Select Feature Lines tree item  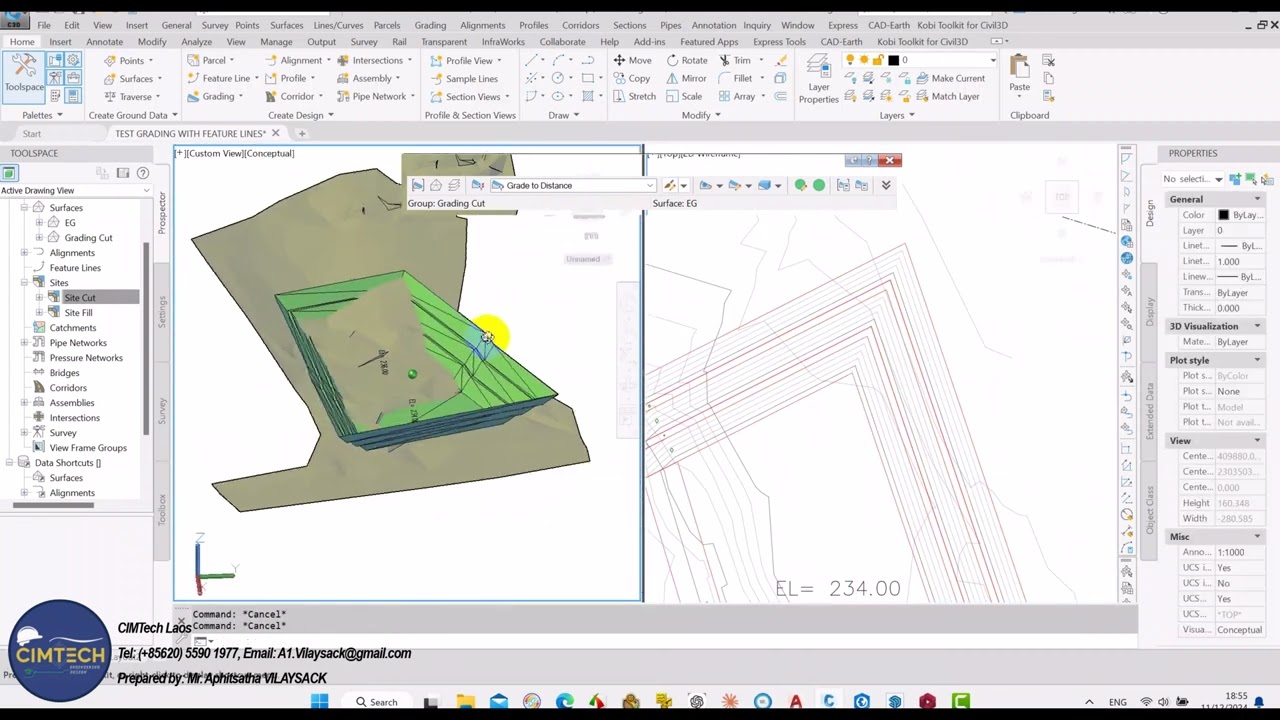tap(75, 267)
